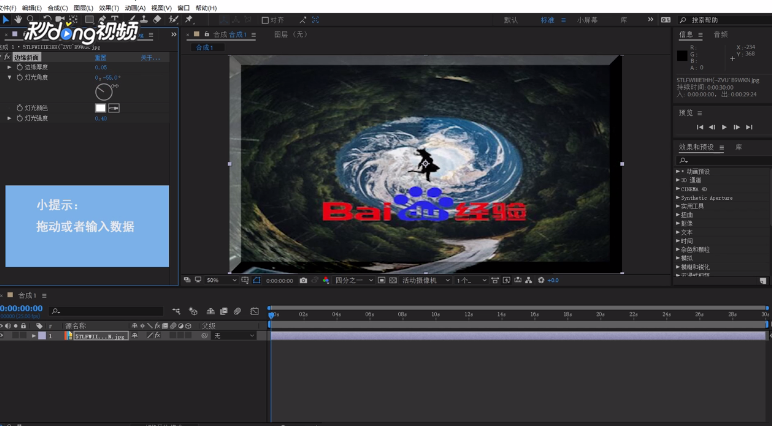
Task: Select the Puppet Pin tool
Action: point(189,20)
